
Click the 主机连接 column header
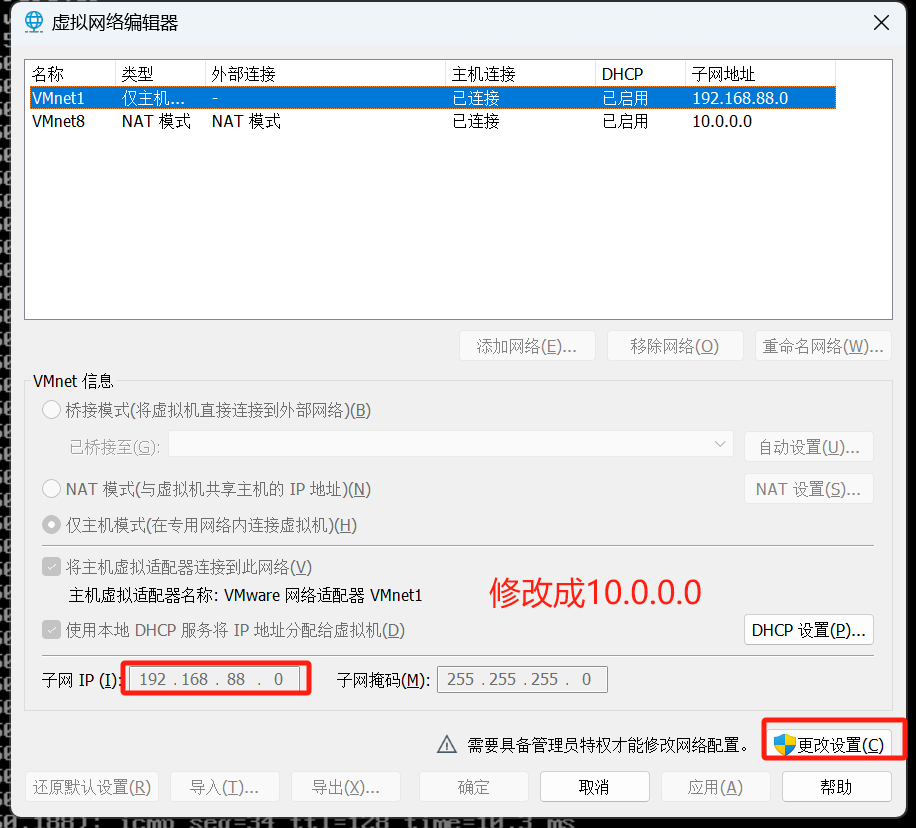pos(521,74)
